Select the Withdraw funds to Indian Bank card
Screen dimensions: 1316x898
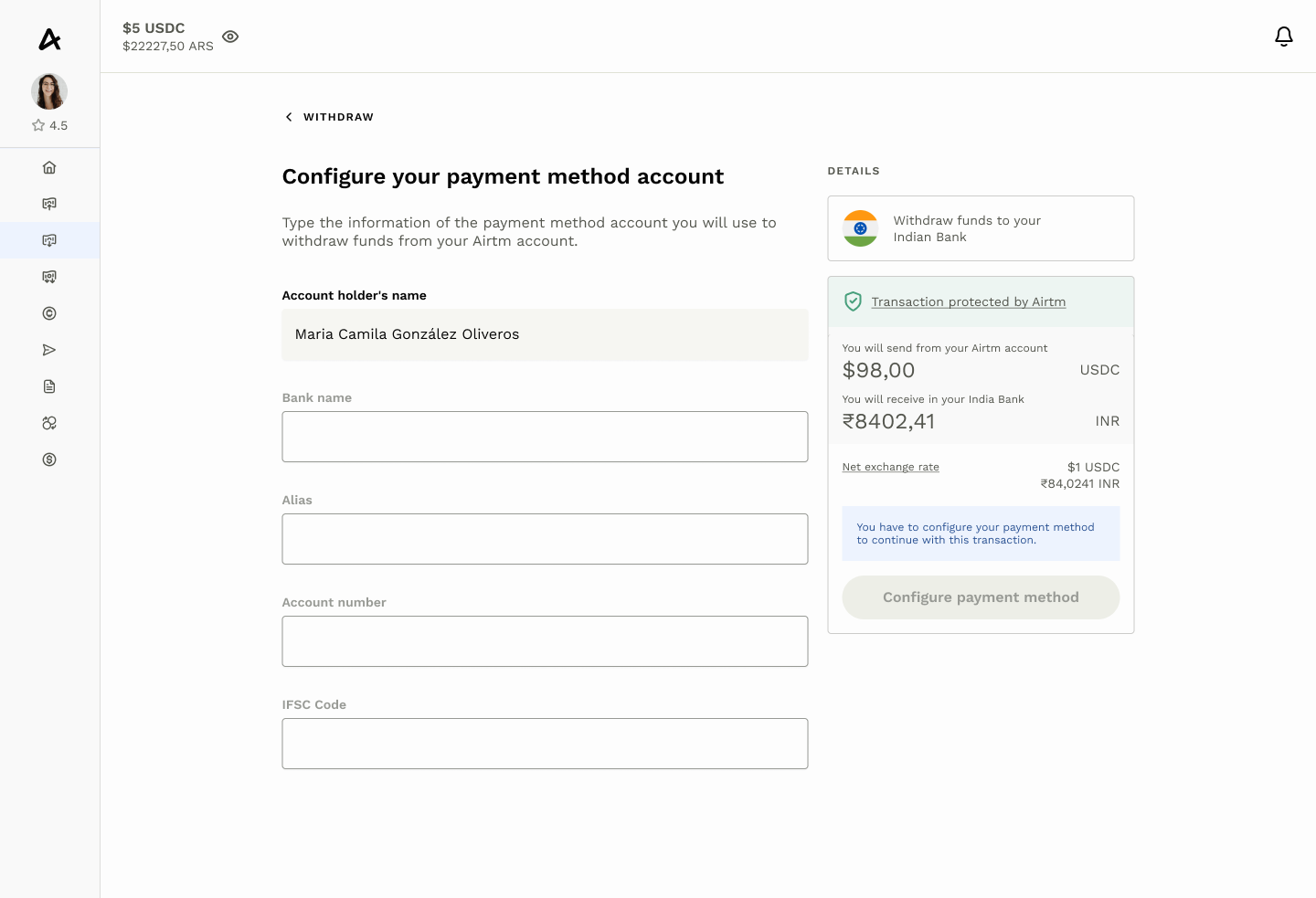(981, 228)
